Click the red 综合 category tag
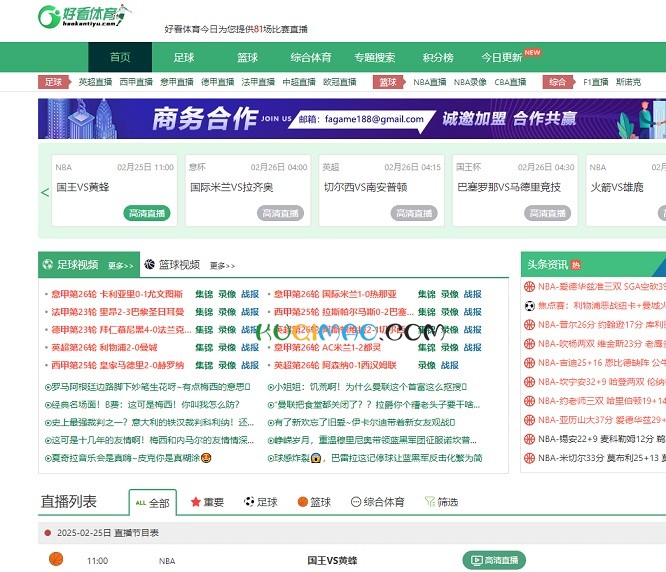This screenshot has height=572, width=666. click(559, 82)
